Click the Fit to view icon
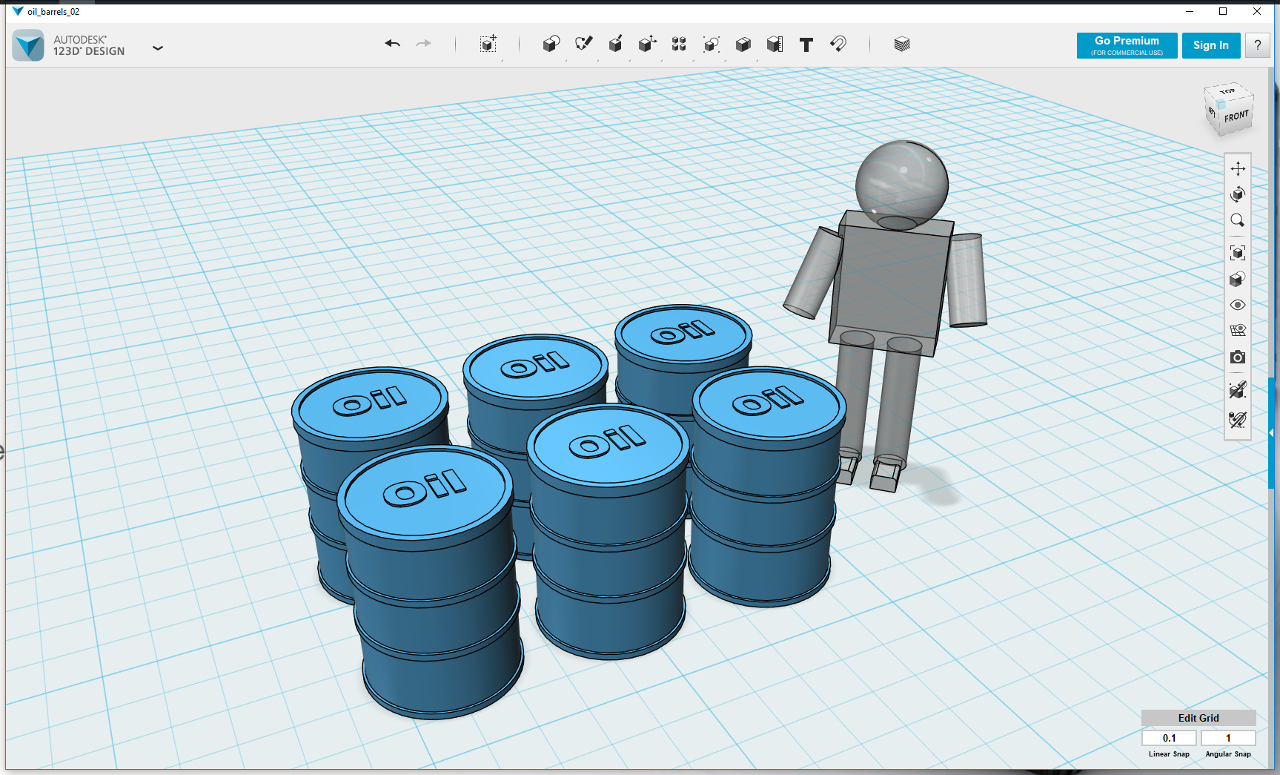The image size is (1280, 775). click(x=1238, y=253)
